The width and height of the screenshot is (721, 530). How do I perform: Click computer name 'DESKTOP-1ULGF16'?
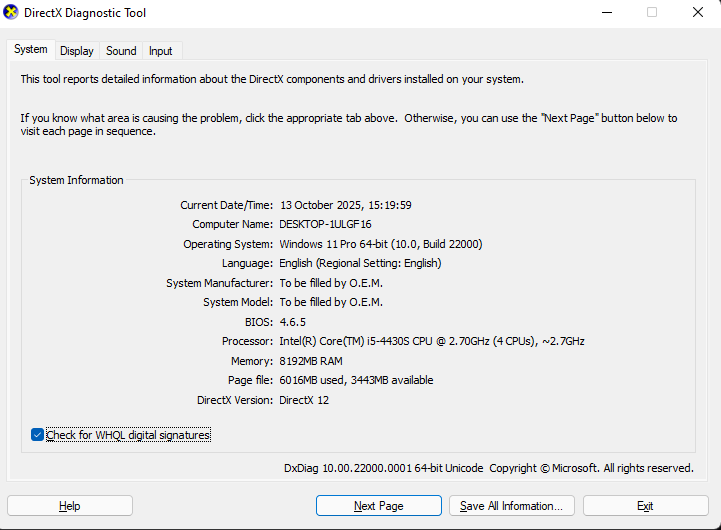click(325, 224)
